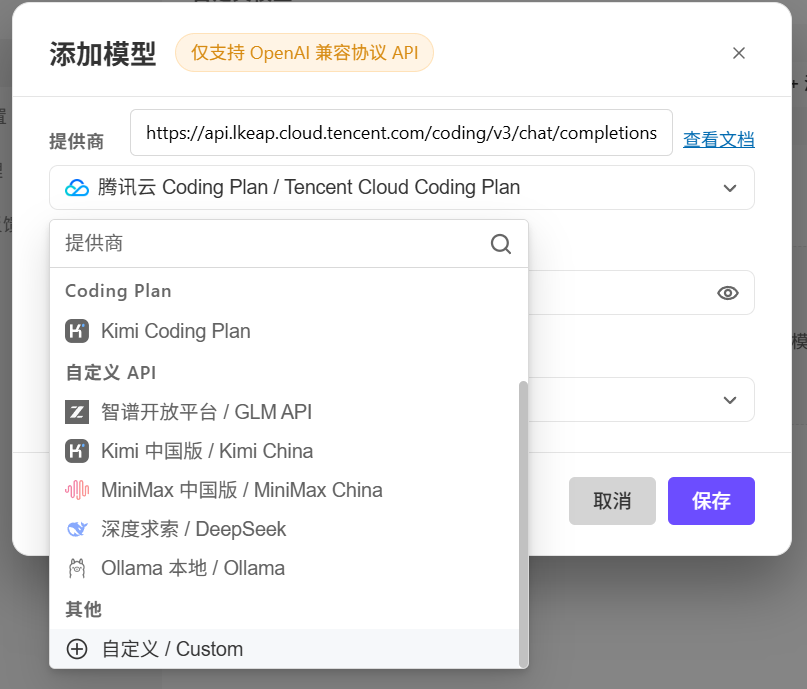Click the 其他 group header
Image resolution: width=807 pixels, height=689 pixels.
pos(83,609)
